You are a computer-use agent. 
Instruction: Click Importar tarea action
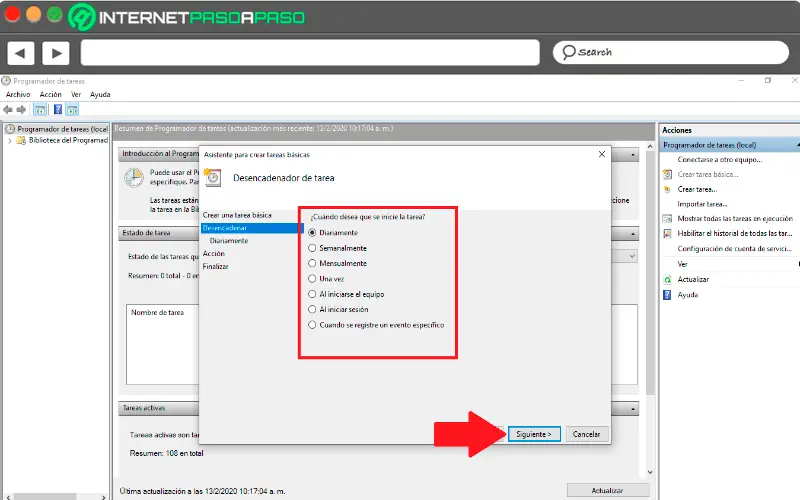click(x=702, y=204)
